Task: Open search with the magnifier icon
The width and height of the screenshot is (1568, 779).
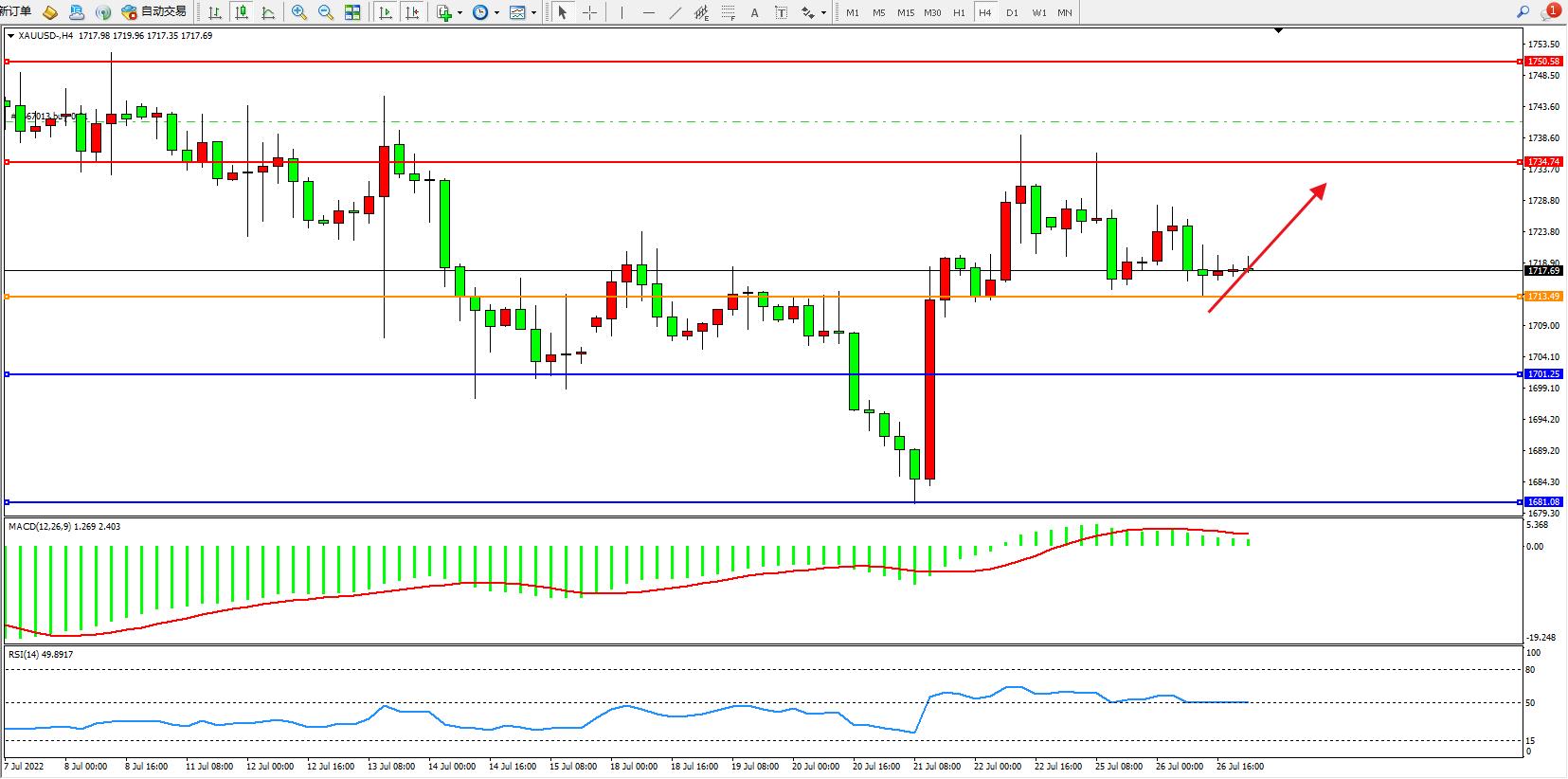Action: tap(1523, 12)
